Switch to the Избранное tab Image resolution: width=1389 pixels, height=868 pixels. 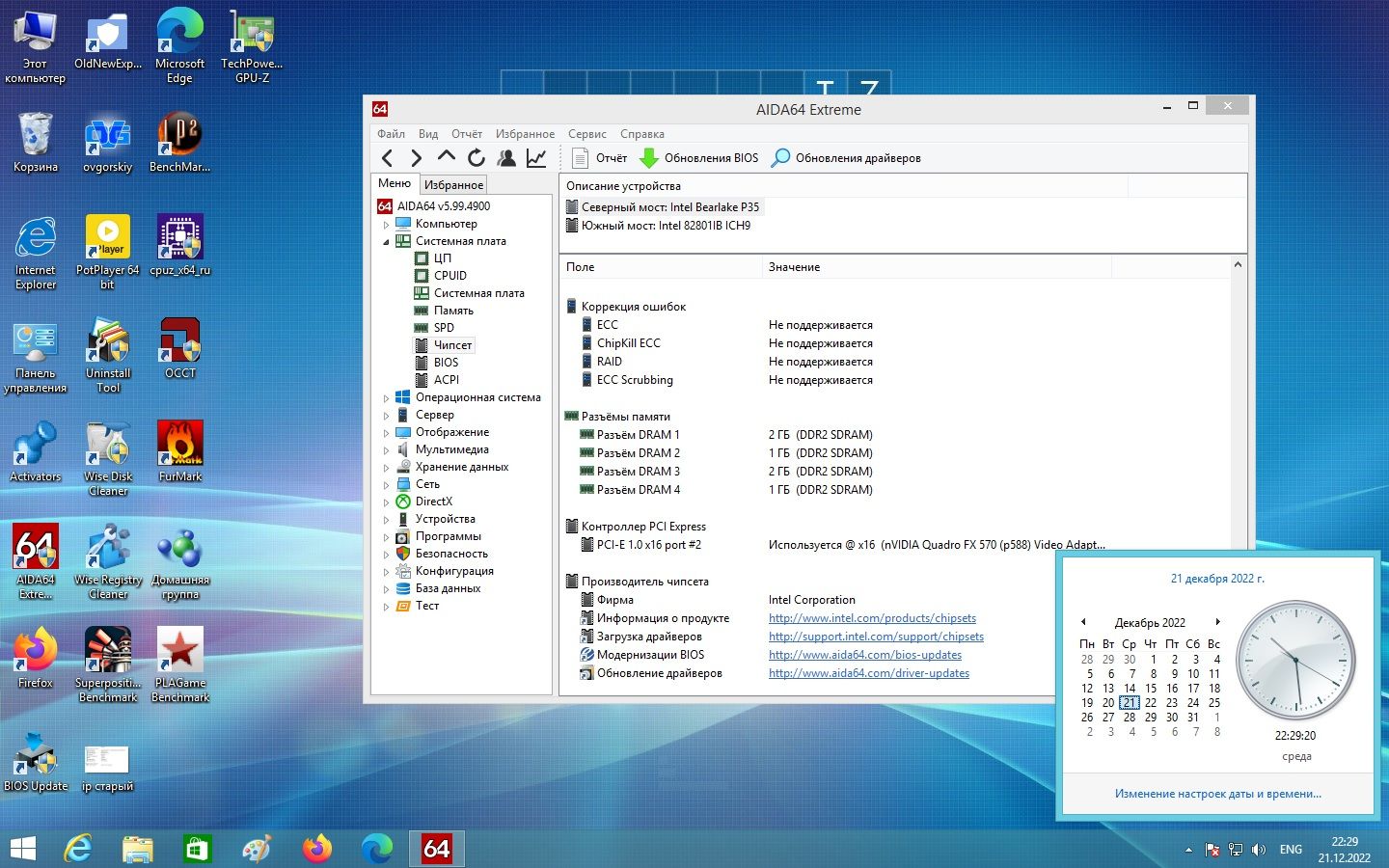(453, 185)
